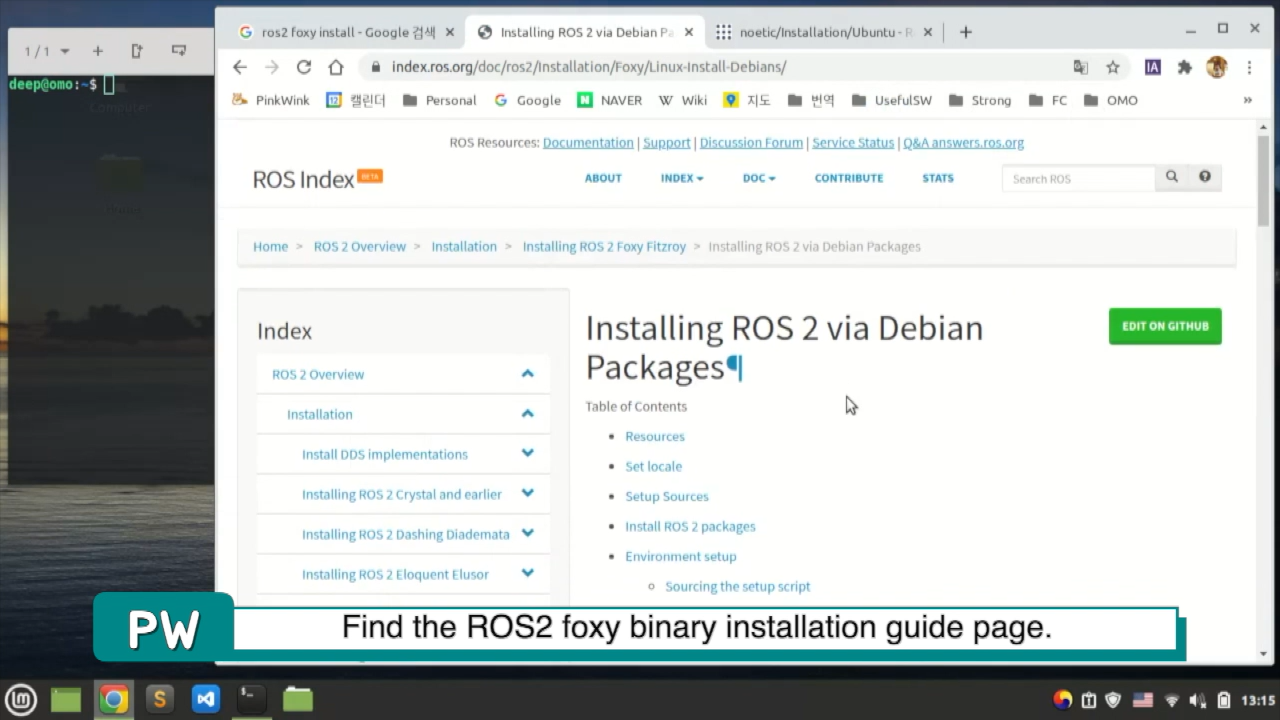Open the INDEX dropdown menu
The height and width of the screenshot is (720, 1280).
click(x=682, y=178)
